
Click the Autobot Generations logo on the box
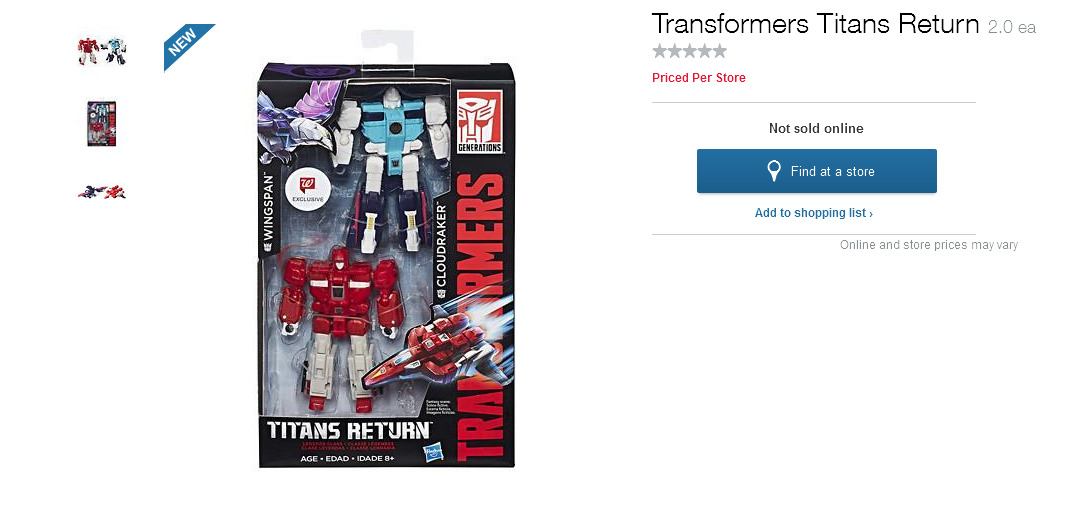click(480, 120)
